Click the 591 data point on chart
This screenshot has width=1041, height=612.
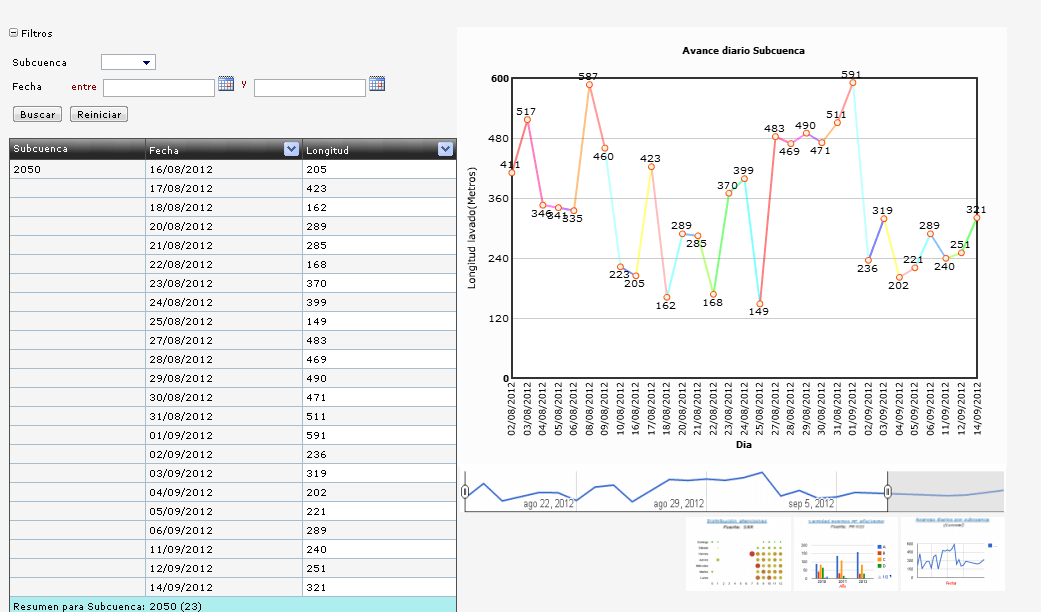click(x=852, y=83)
